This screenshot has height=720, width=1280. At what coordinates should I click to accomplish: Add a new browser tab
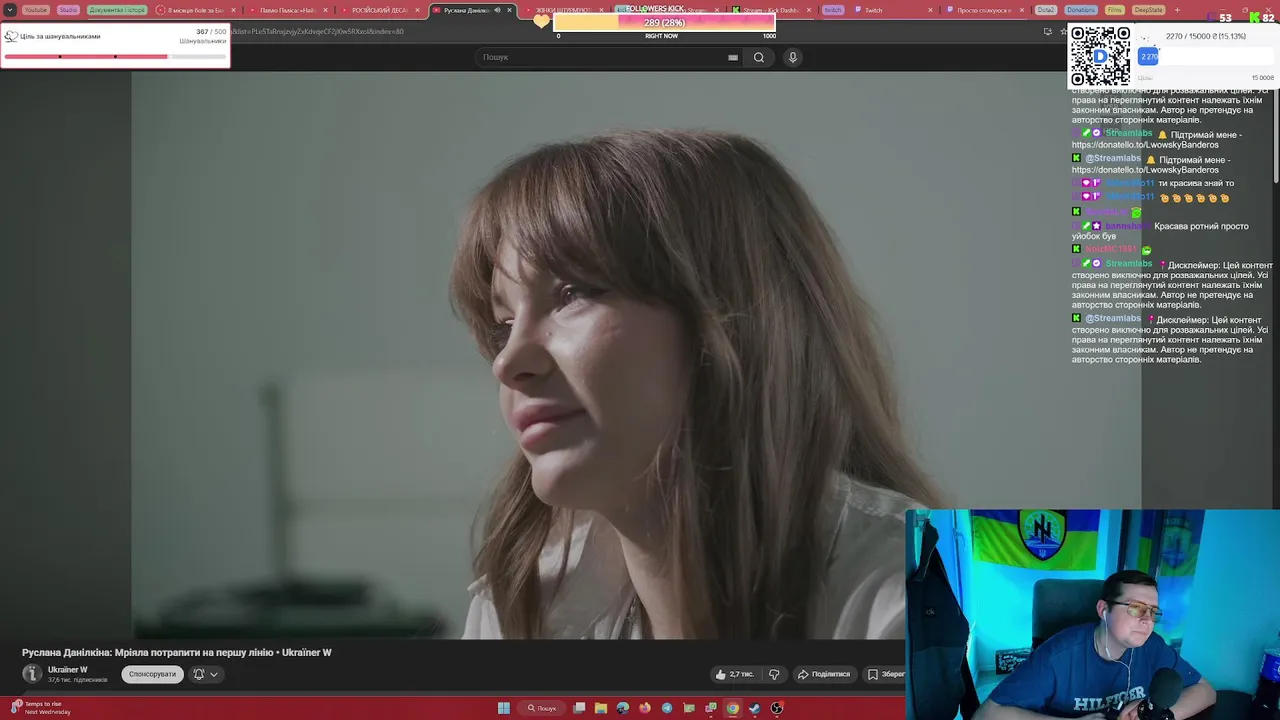tap(1177, 10)
